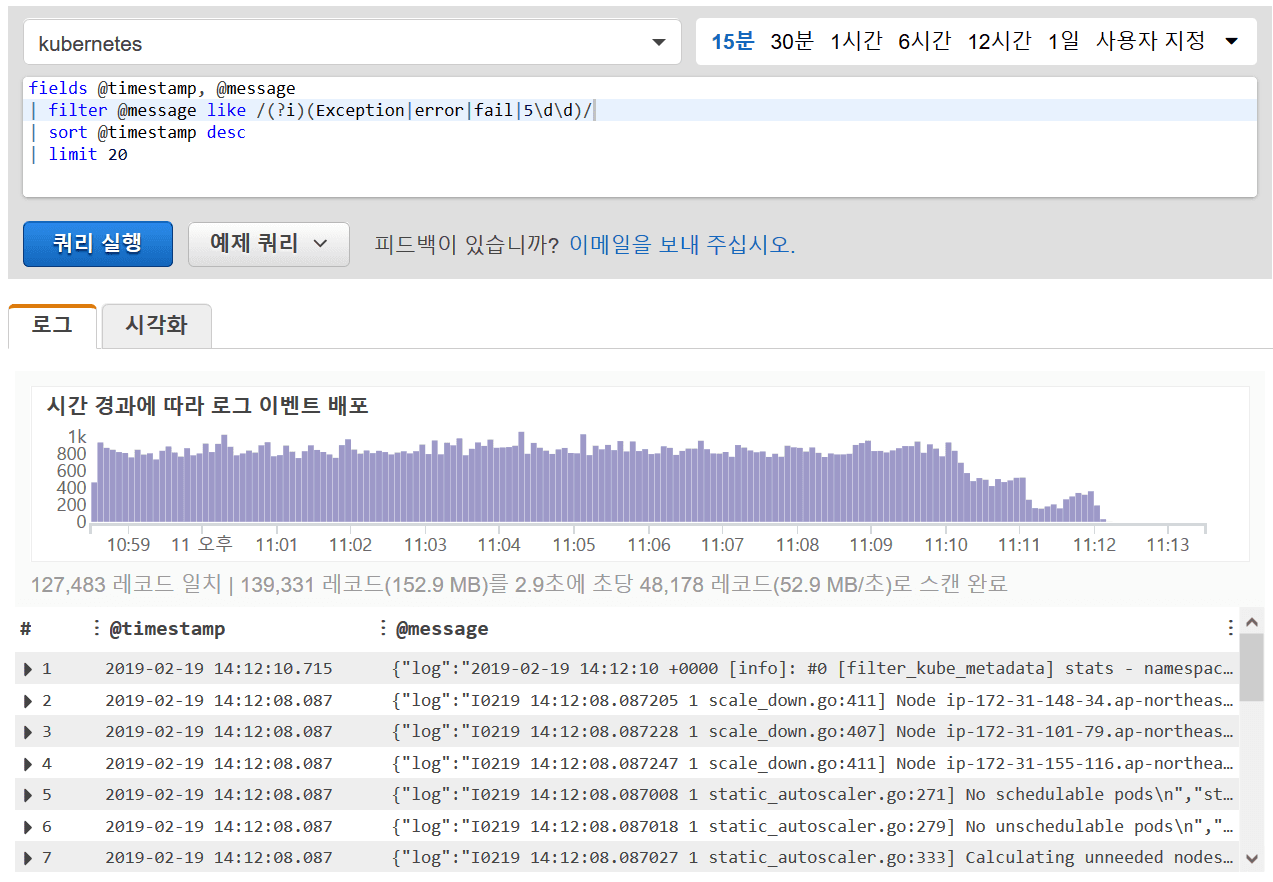
Task: Select the 15분 time range
Action: (x=732, y=42)
